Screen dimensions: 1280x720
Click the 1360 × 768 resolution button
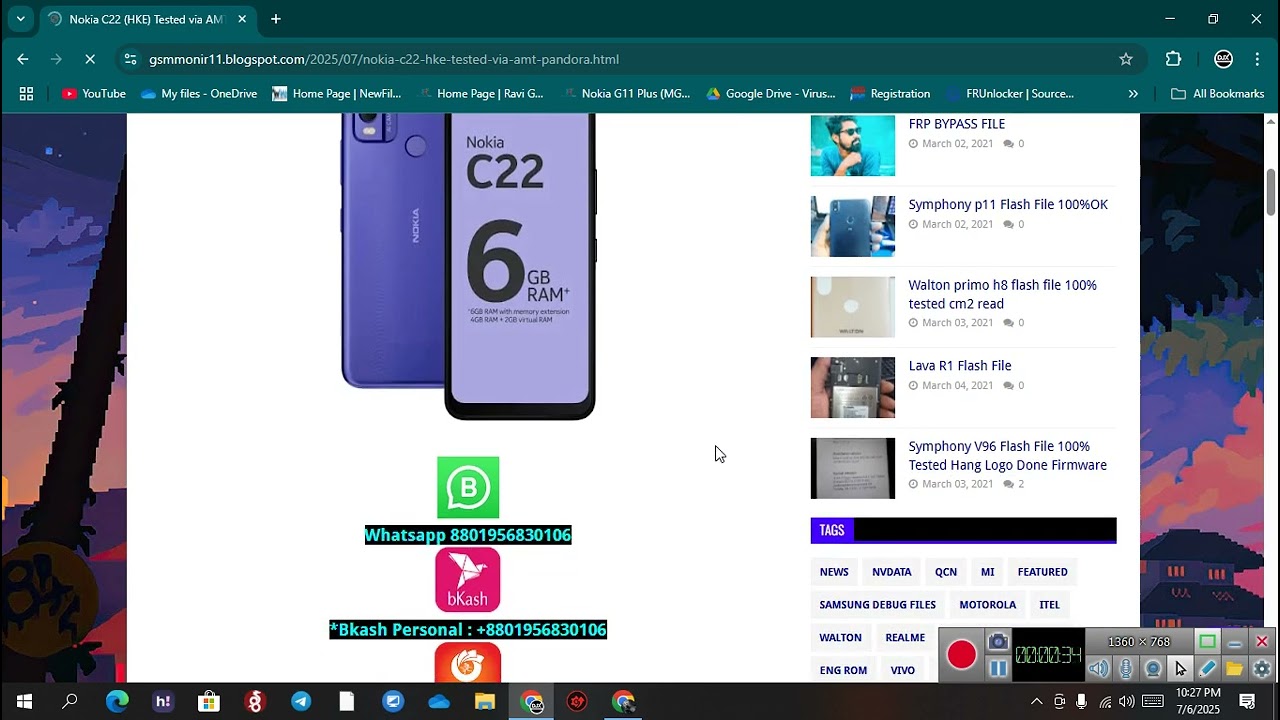pyautogui.click(x=1139, y=642)
